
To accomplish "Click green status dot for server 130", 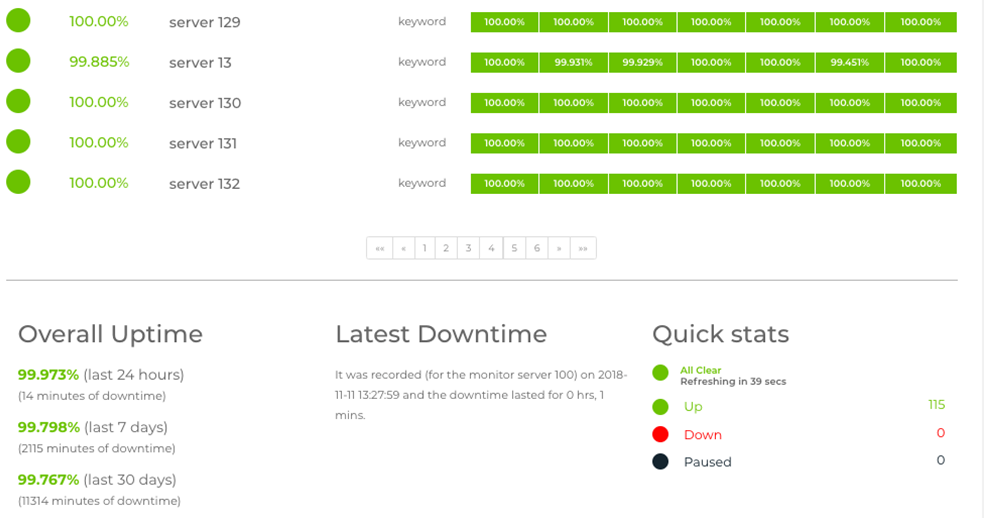I will click(x=18, y=101).
